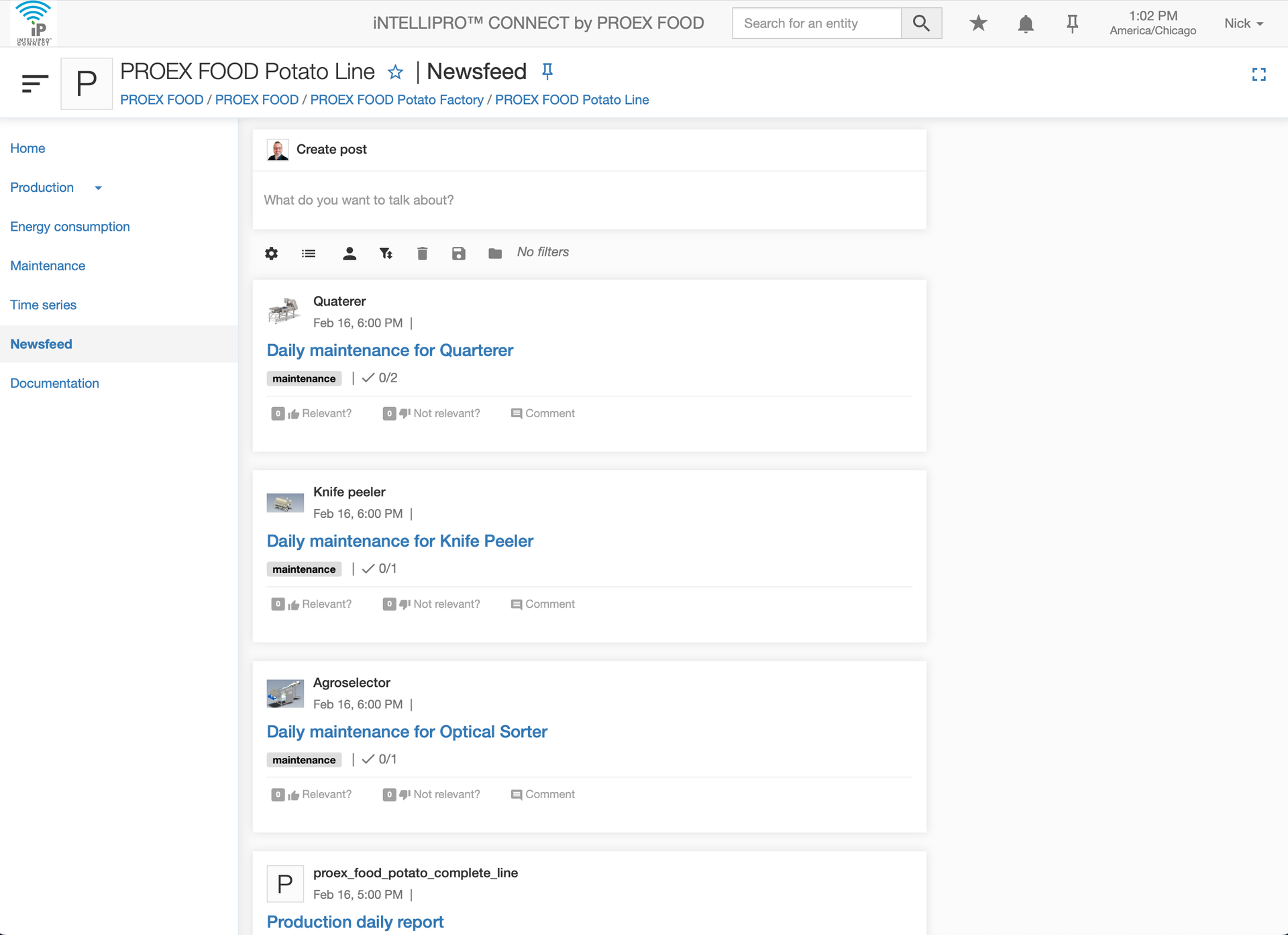
Task: Select Newsfeed in sidebar
Action: pos(41,344)
